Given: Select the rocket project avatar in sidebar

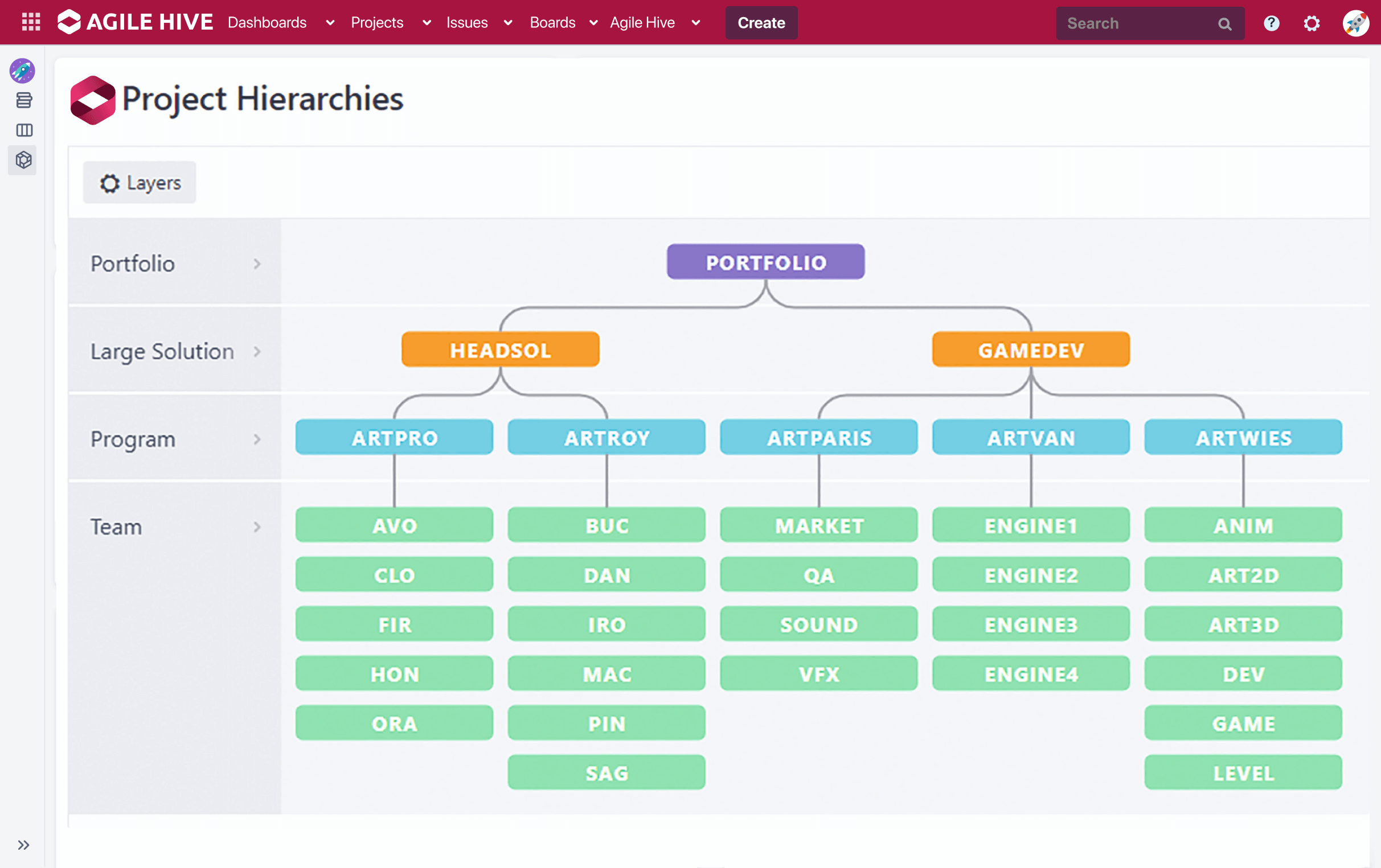Looking at the screenshot, I should (22, 71).
